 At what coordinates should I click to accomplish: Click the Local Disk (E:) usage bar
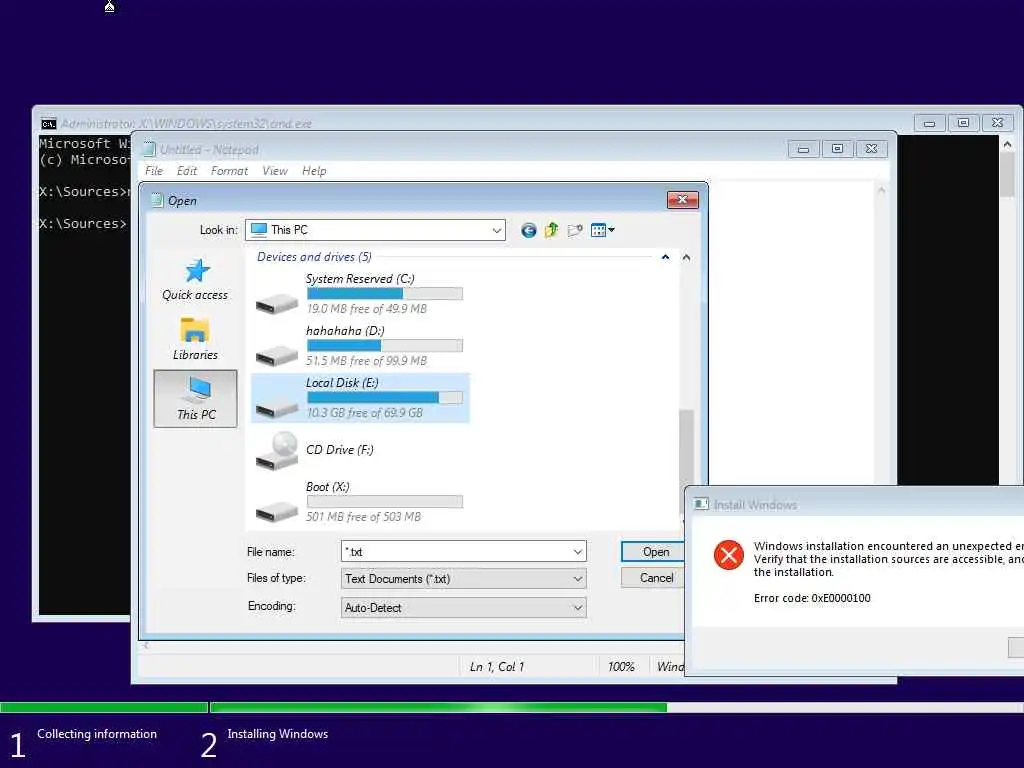(x=385, y=398)
